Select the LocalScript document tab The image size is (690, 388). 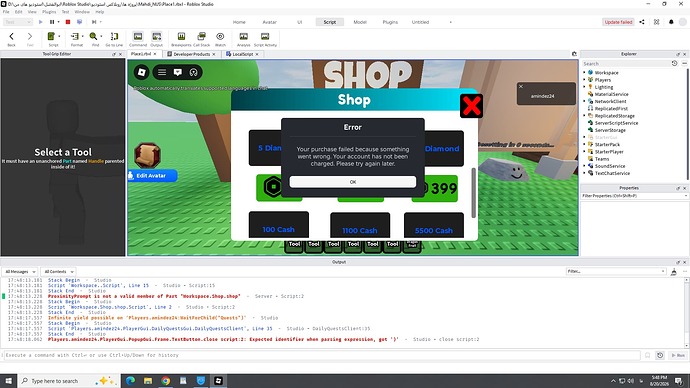click(242, 54)
